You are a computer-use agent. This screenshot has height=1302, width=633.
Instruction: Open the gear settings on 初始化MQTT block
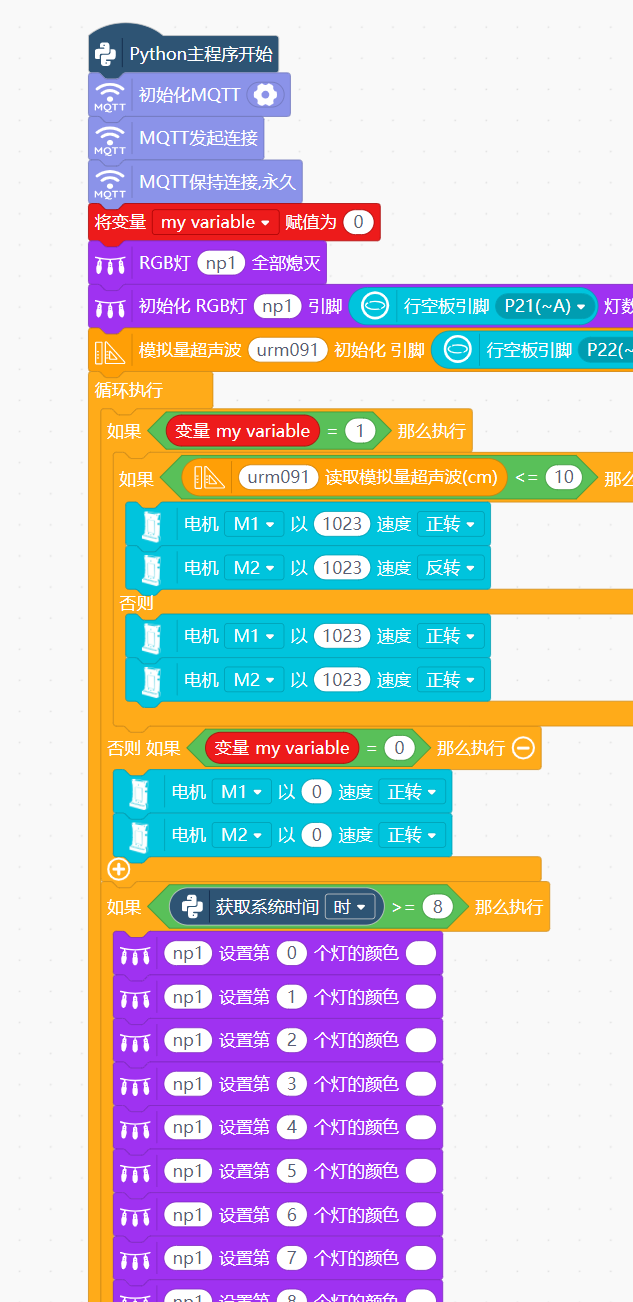click(265, 95)
